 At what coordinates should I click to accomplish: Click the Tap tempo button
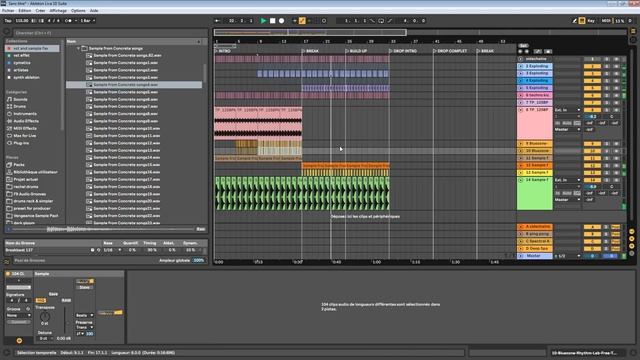click(x=8, y=20)
